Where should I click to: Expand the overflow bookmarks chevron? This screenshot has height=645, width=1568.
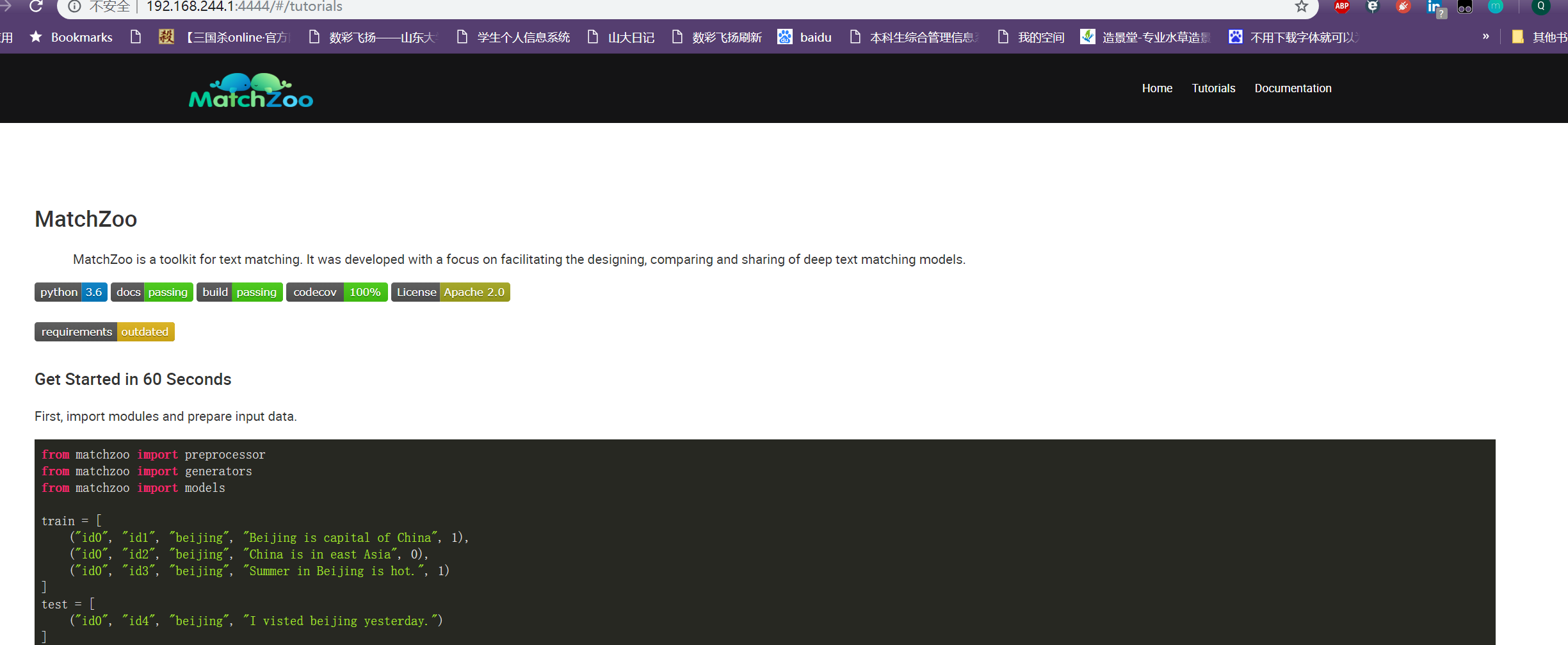click(x=1487, y=37)
